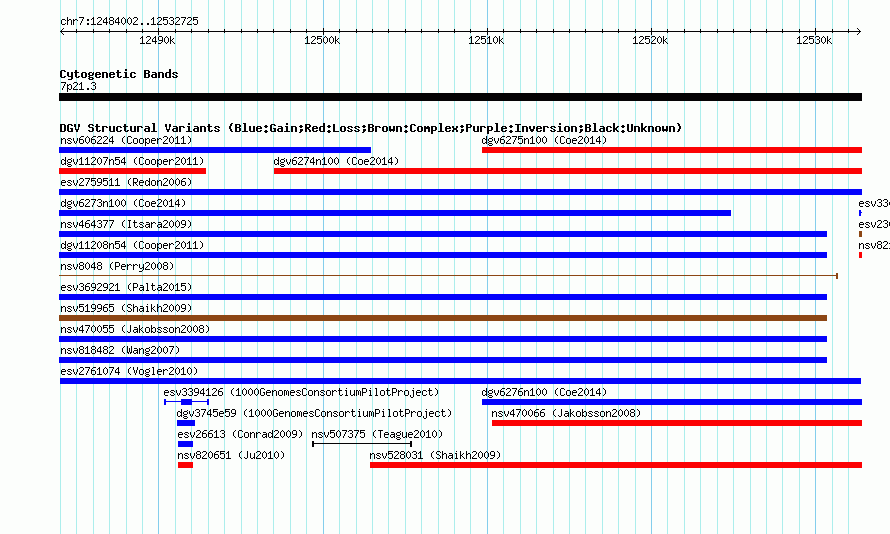Click the blue bar under dgv6276n100

coord(672,402)
